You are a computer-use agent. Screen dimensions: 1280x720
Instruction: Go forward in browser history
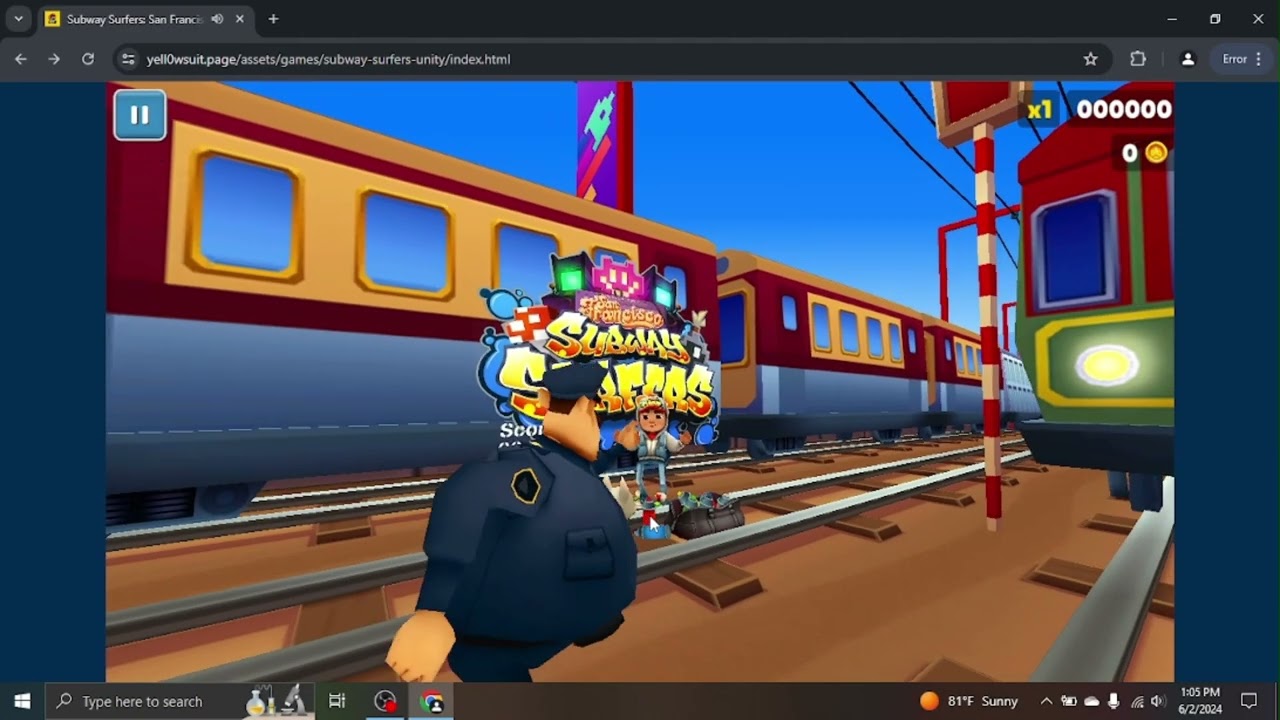click(54, 59)
